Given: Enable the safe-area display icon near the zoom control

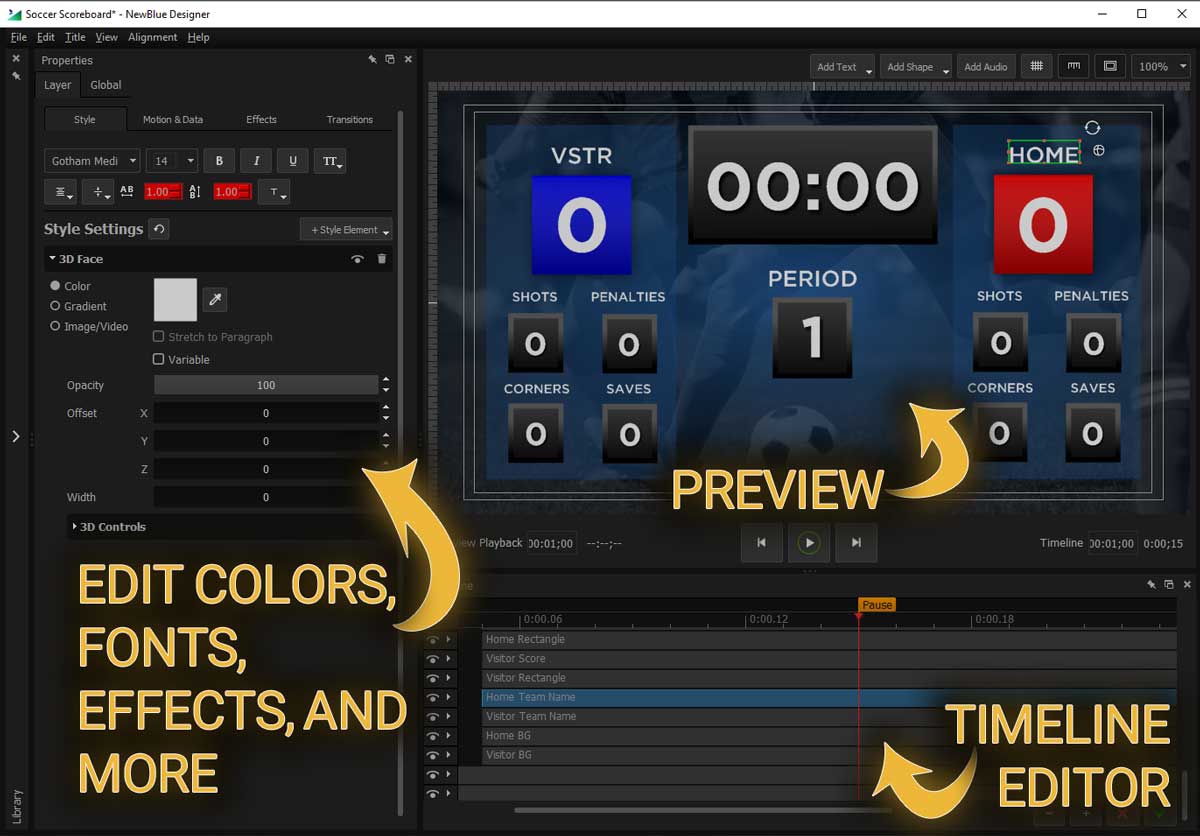Looking at the screenshot, I should (x=1110, y=66).
